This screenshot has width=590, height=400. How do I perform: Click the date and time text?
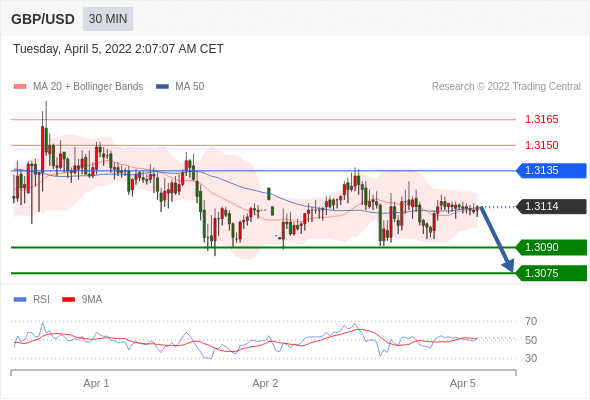(x=118, y=49)
